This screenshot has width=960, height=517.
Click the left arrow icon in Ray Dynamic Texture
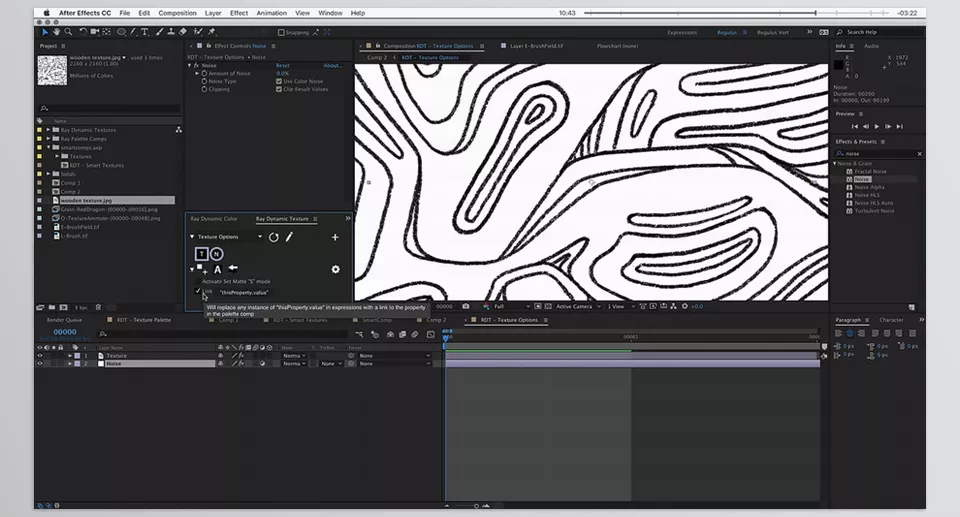click(233, 268)
